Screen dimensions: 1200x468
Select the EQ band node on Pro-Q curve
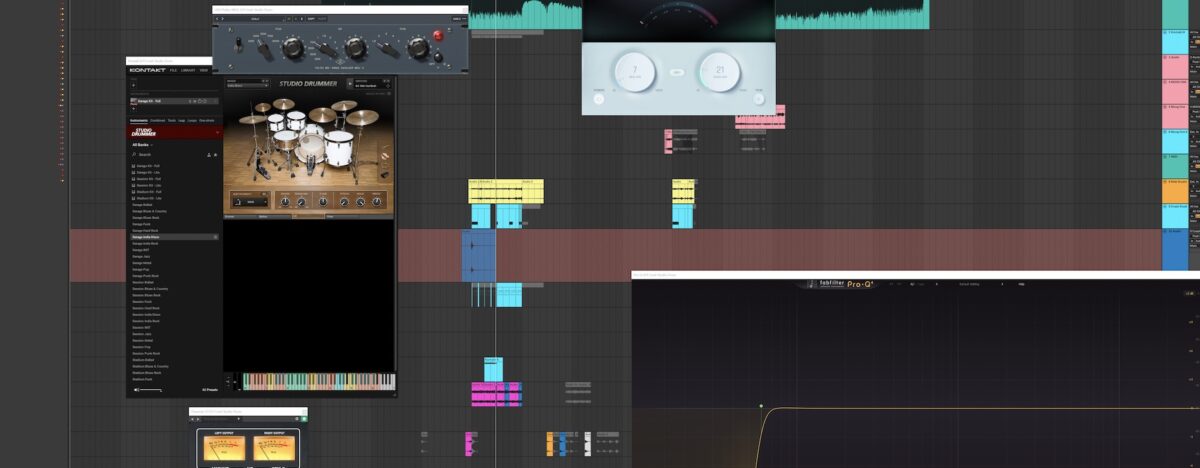coord(761,406)
